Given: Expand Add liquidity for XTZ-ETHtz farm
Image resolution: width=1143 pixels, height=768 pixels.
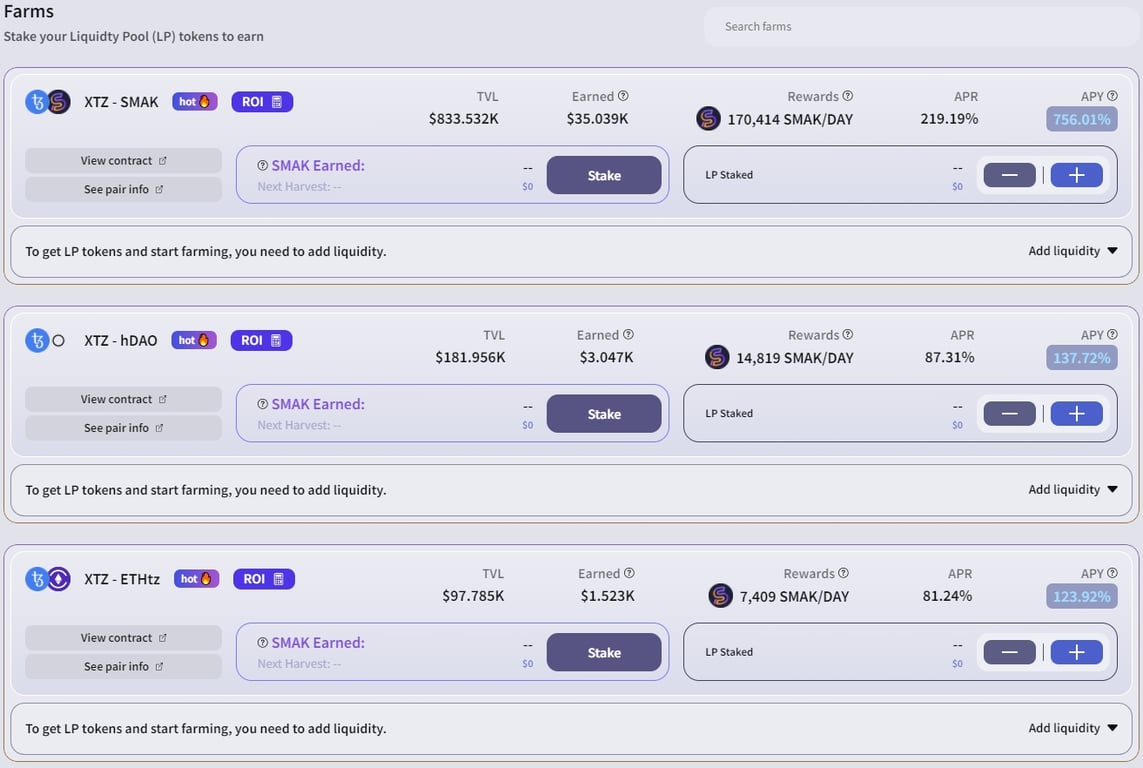Looking at the screenshot, I should 1072,728.
